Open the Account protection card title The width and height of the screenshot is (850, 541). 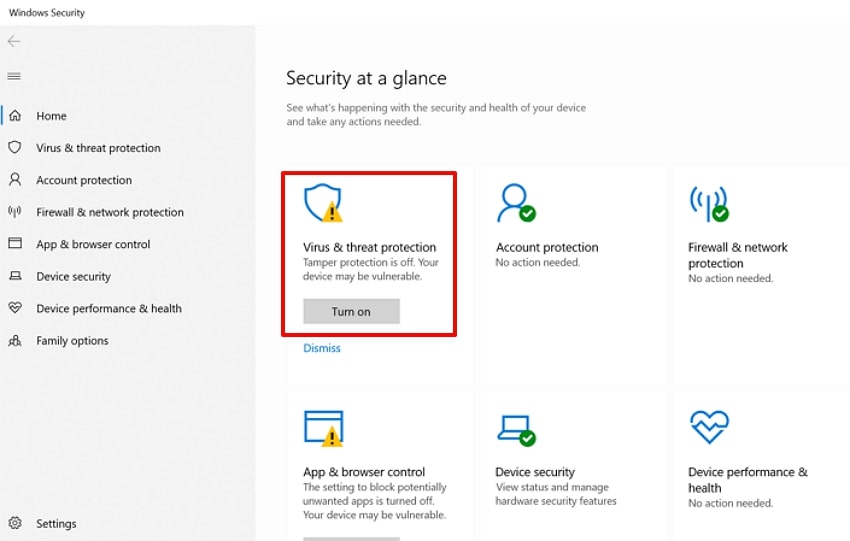pyautogui.click(x=547, y=247)
